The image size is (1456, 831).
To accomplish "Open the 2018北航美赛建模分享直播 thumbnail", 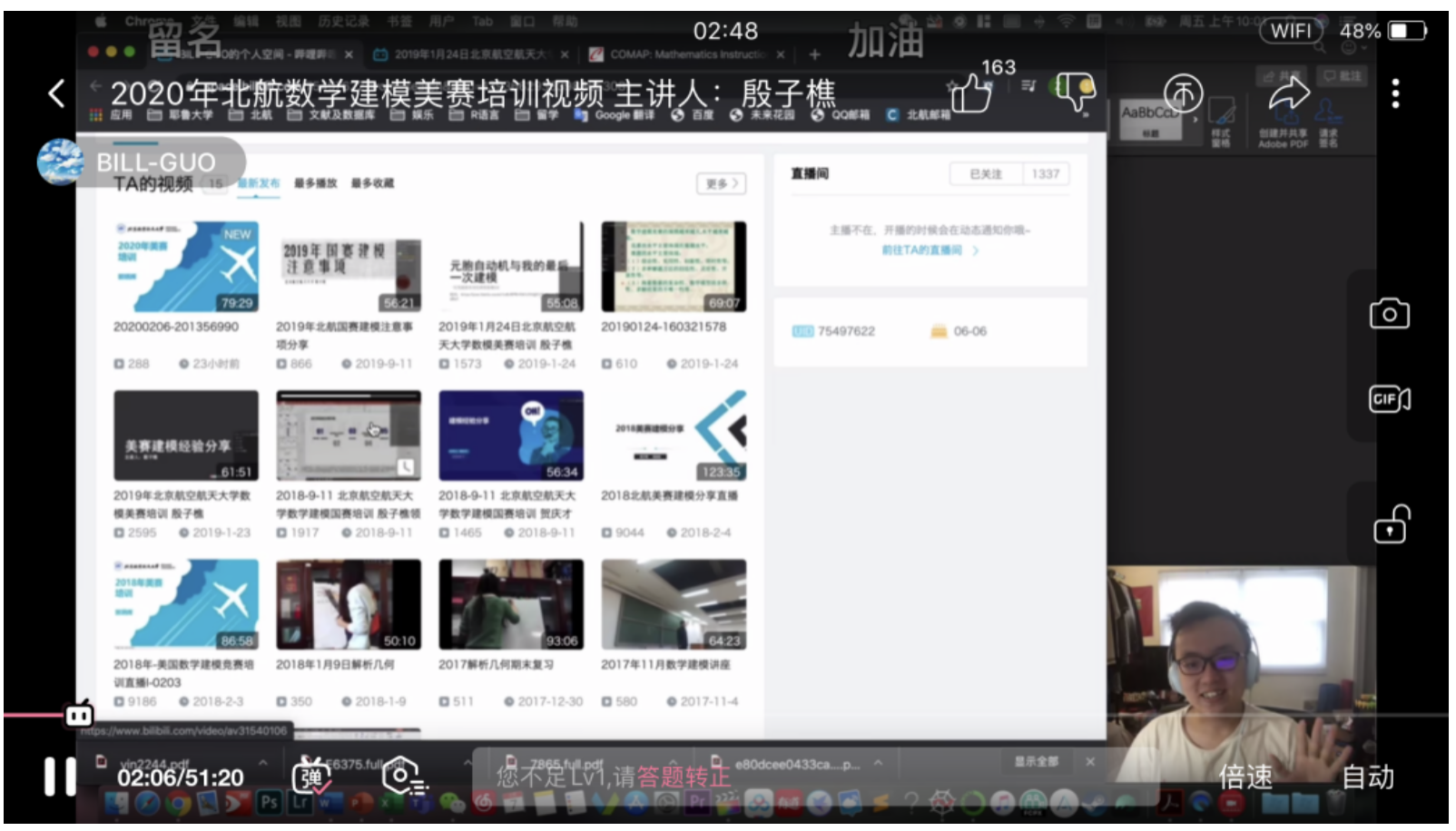I will [674, 435].
